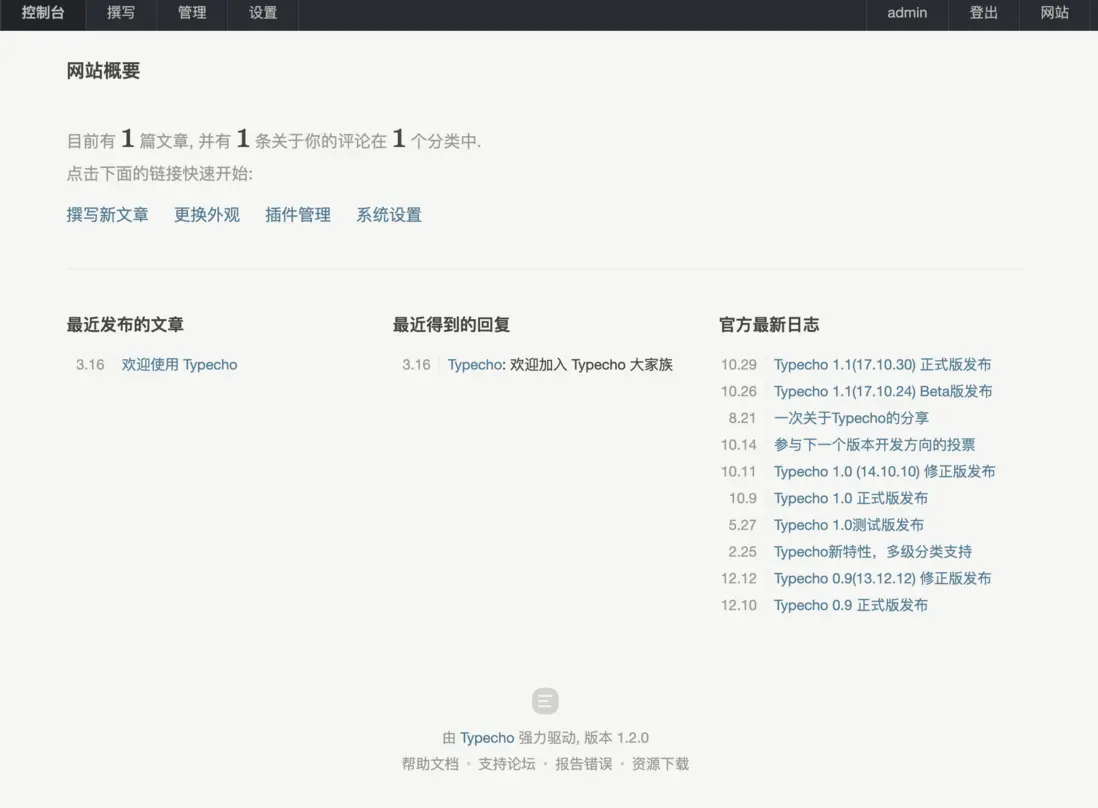Viewport: 1098px width, 808px height.
Task: Open 更换外观 to change themes
Action: (x=206, y=214)
